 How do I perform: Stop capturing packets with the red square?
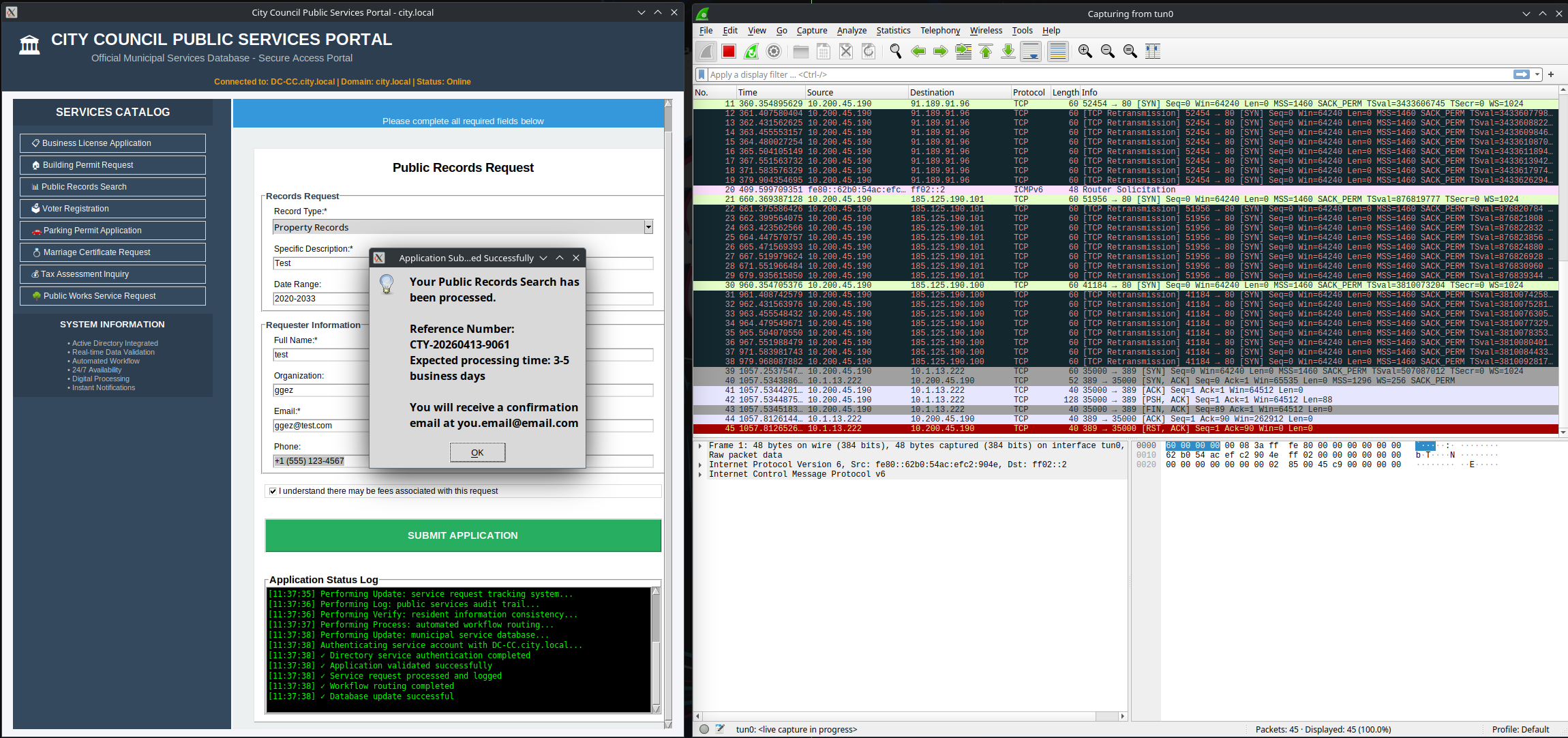pos(729,51)
